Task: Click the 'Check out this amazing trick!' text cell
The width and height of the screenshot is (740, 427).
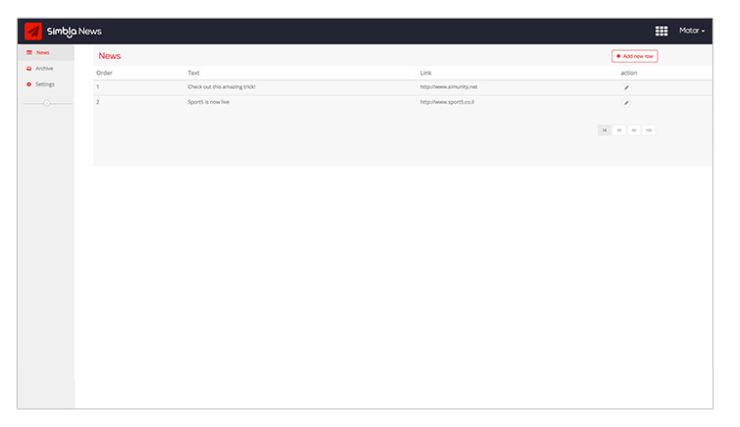Action: click(x=221, y=87)
